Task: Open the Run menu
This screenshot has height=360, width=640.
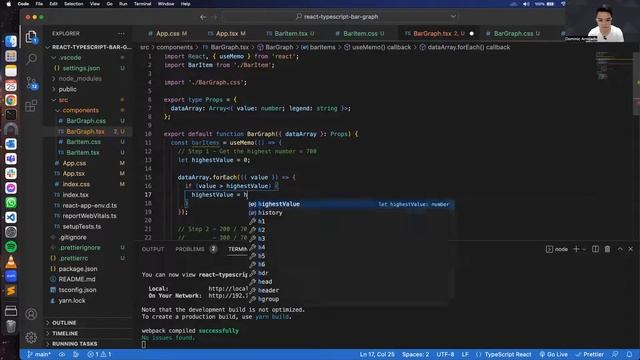Action: pyautogui.click(x=123, y=4)
